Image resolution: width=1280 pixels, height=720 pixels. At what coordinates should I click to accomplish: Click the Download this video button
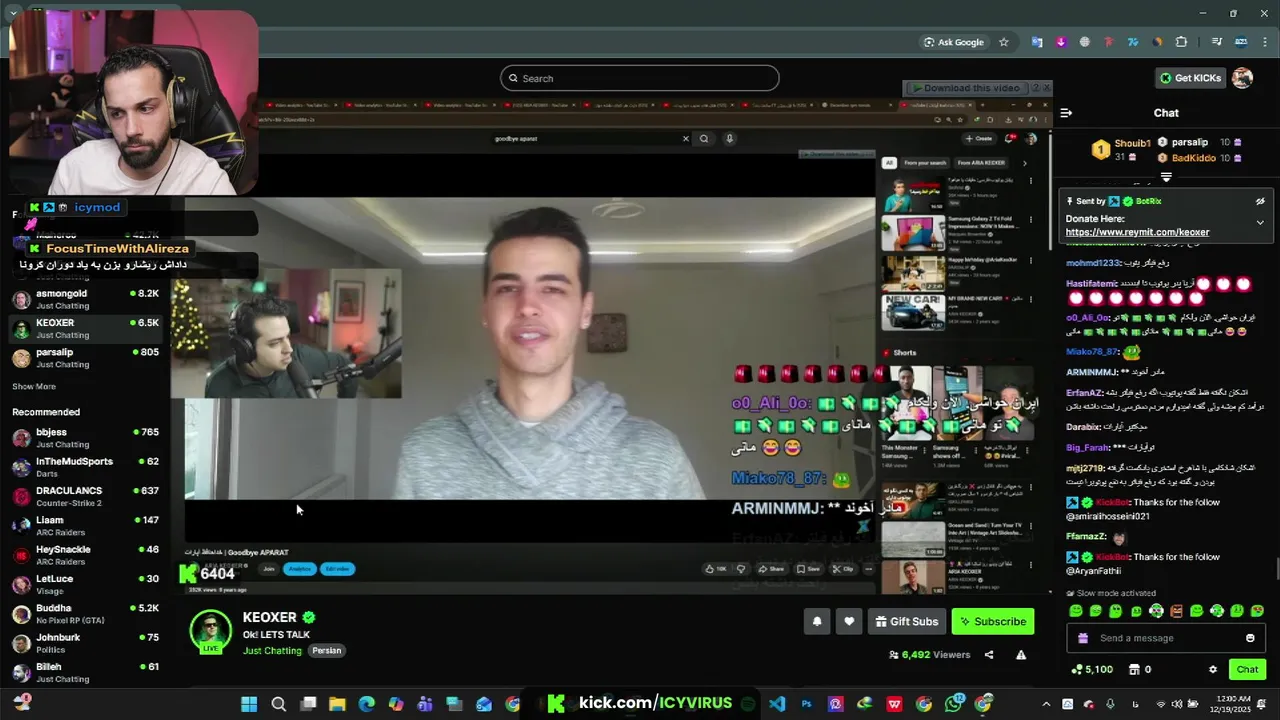[x=966, y=88]
